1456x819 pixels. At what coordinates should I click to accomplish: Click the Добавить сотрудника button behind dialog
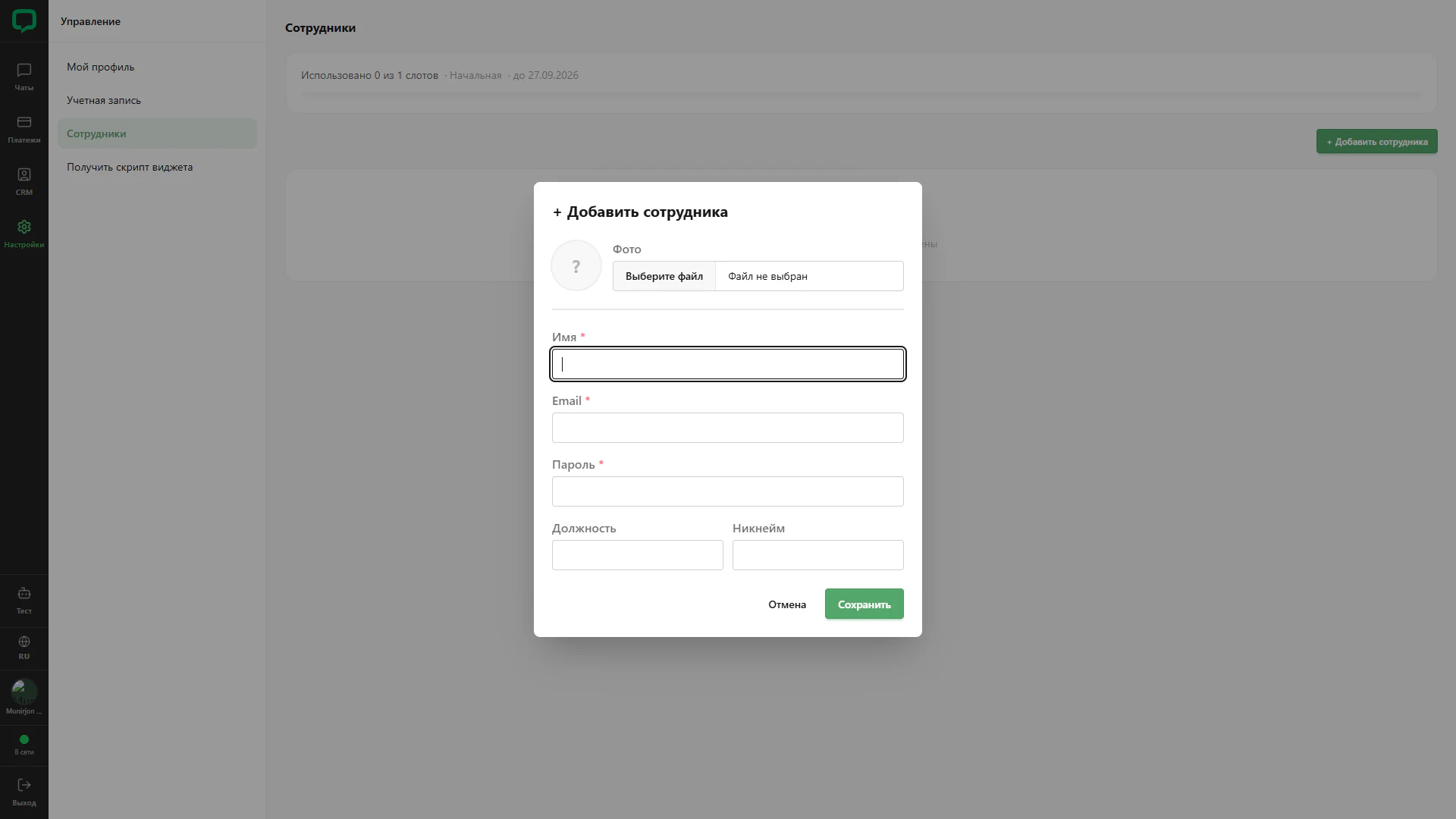coord(1376,141)
